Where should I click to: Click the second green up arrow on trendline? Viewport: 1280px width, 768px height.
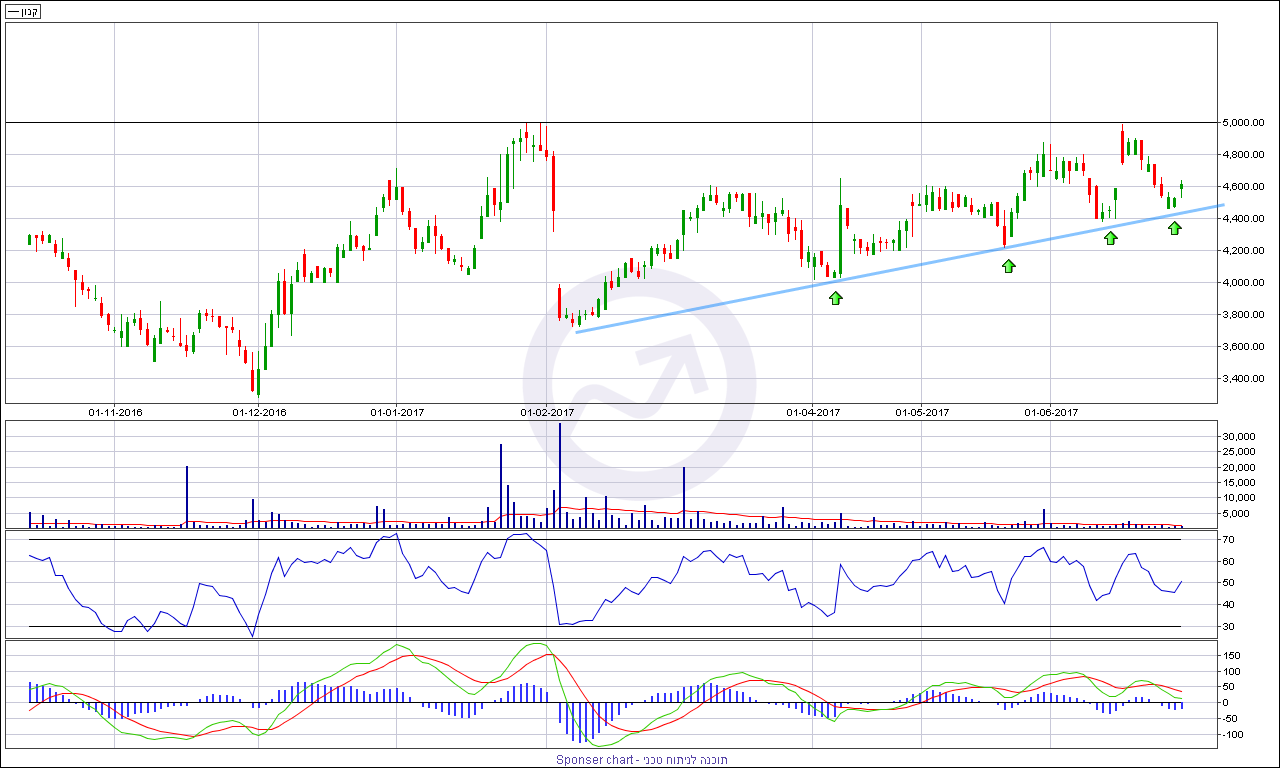[1008, 265]
